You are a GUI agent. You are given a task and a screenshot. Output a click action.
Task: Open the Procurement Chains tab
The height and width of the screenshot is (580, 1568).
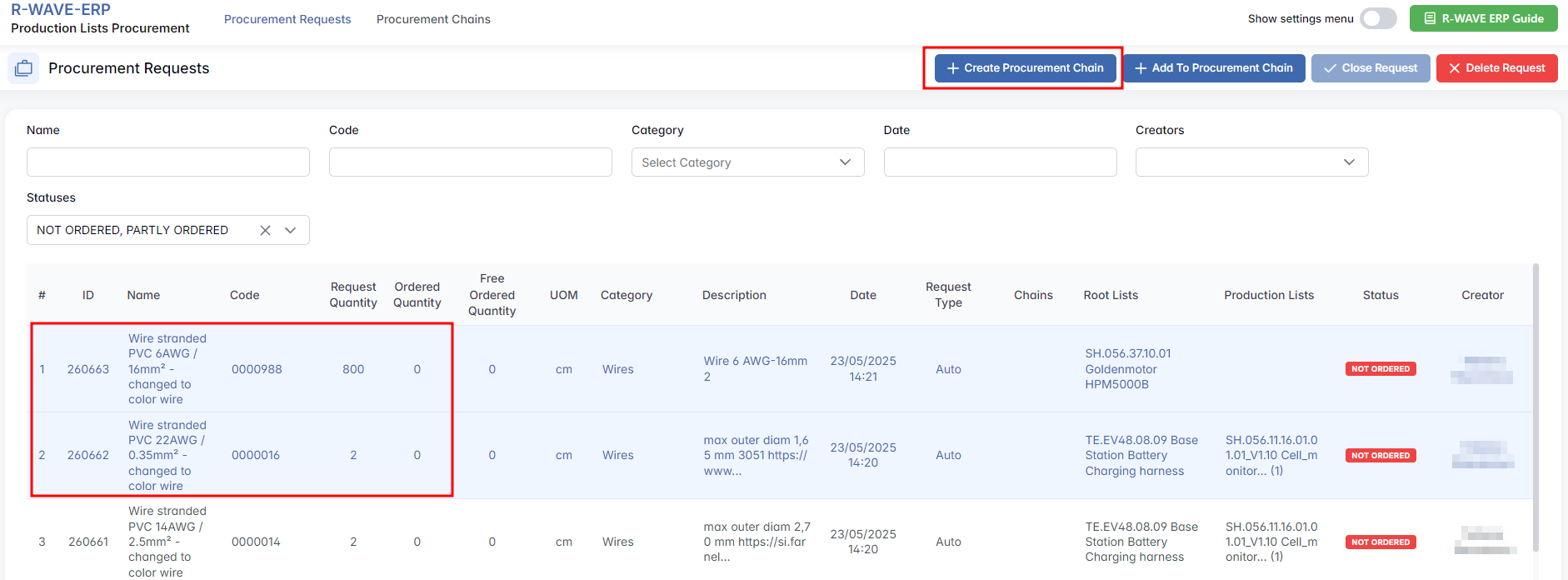433,19
